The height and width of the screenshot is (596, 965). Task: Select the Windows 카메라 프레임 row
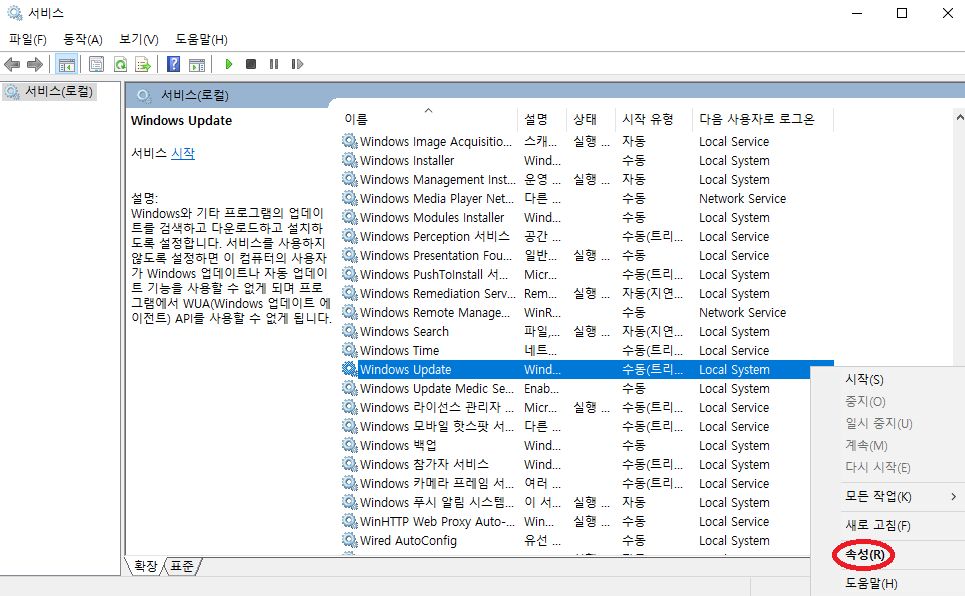(575, 483)
